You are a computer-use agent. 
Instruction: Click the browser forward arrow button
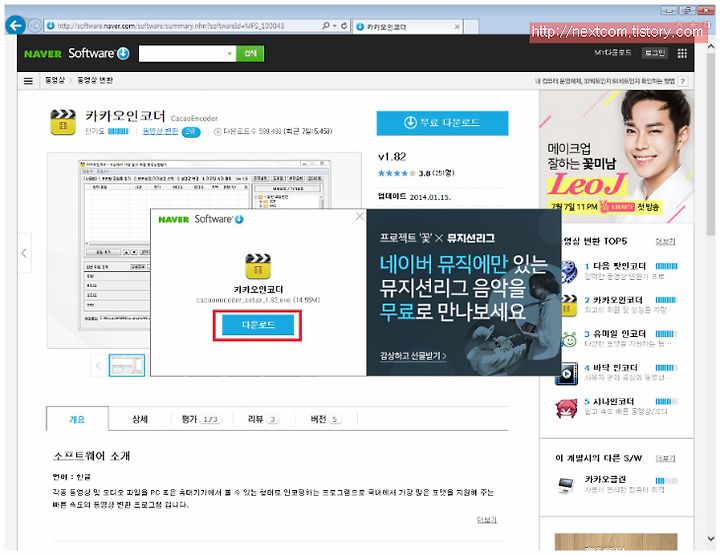[x=35, y=26]
